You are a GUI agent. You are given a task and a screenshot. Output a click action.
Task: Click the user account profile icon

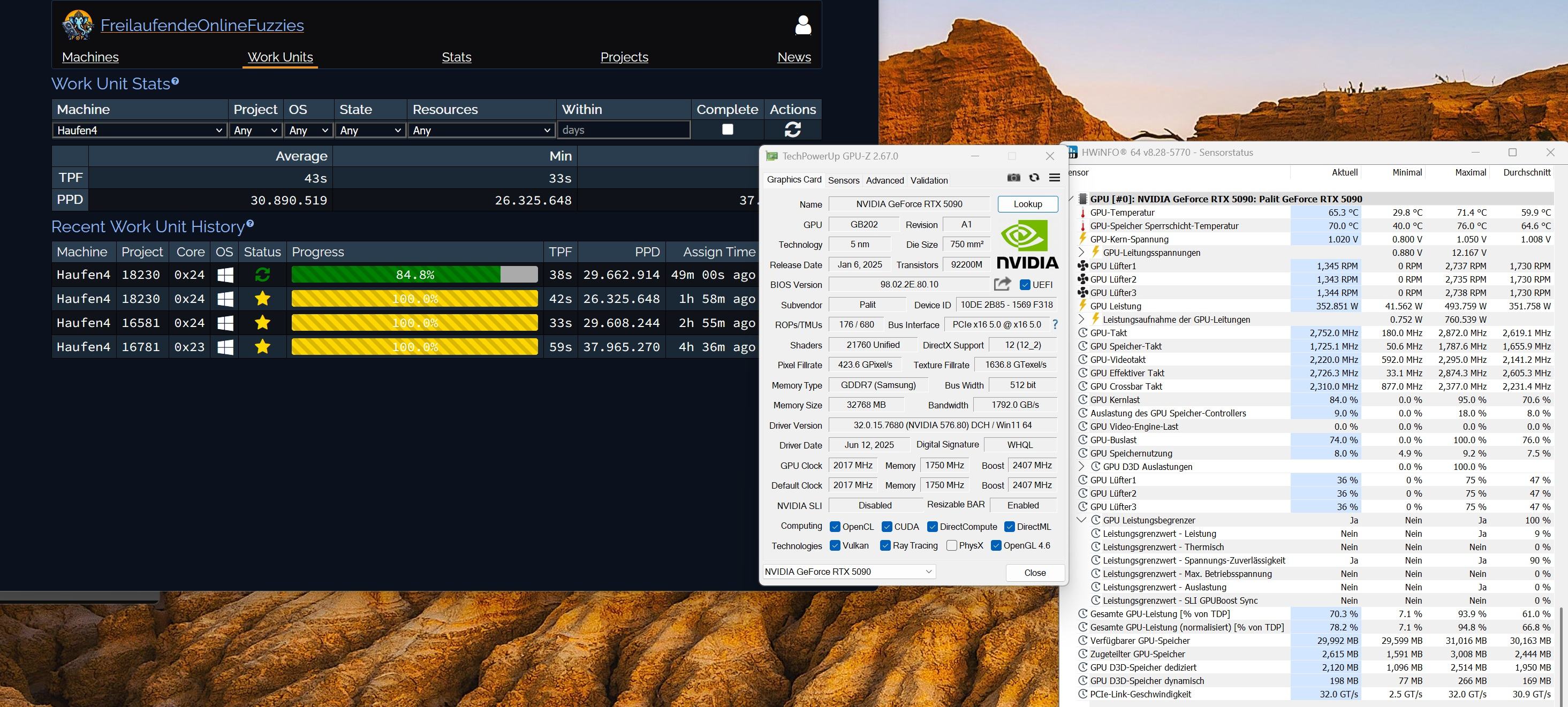[803, 25]
